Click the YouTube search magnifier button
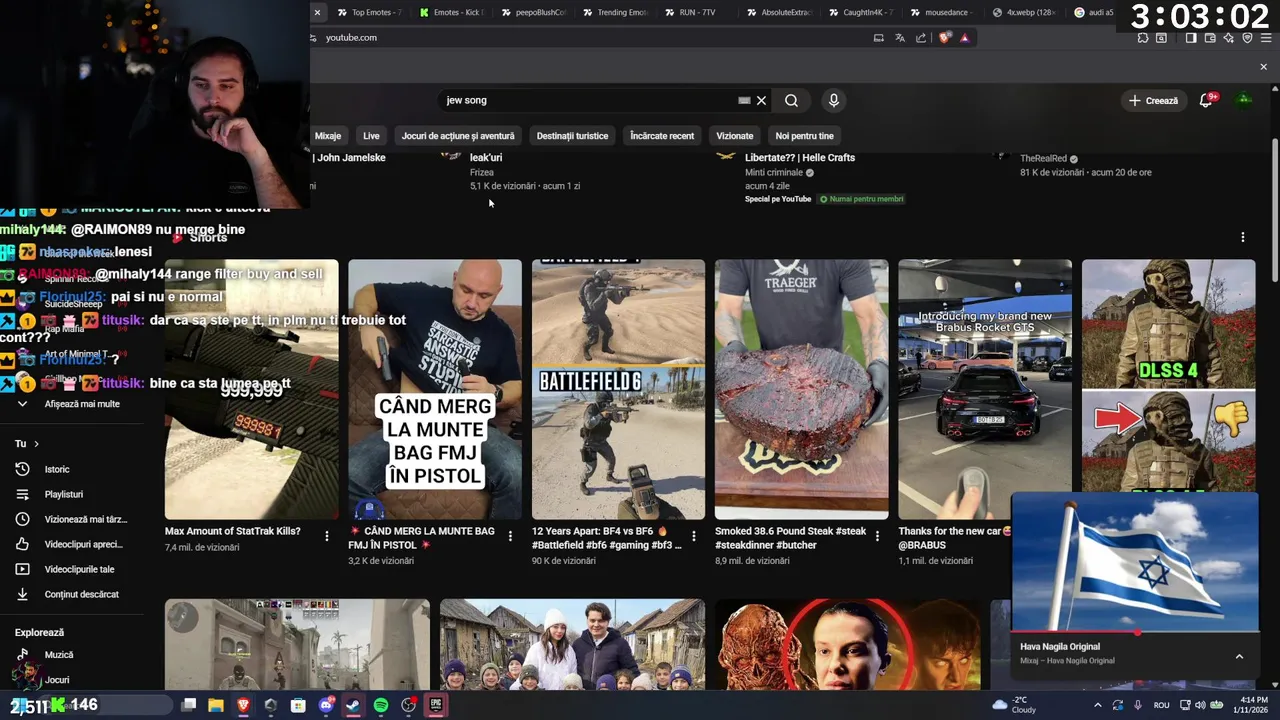 791,100
